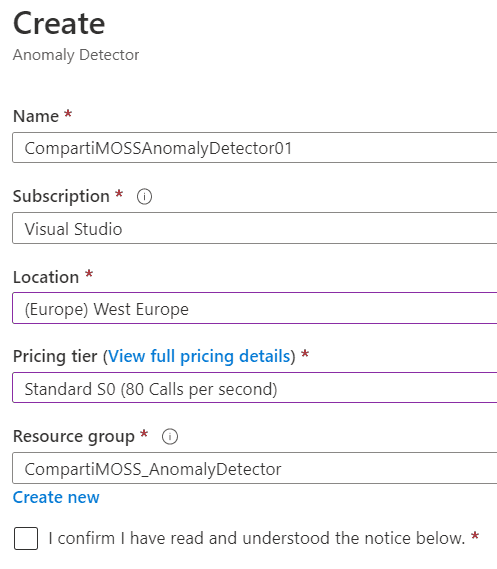The height and width of the screenshot is (569, 497).
Task: Open the Subscription dropdown showing Visual Studio
Action: click(x=255, y=228)
